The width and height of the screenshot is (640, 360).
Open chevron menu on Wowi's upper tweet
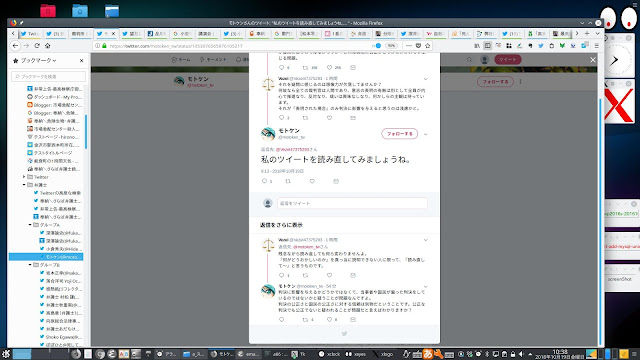click(426, 79)
